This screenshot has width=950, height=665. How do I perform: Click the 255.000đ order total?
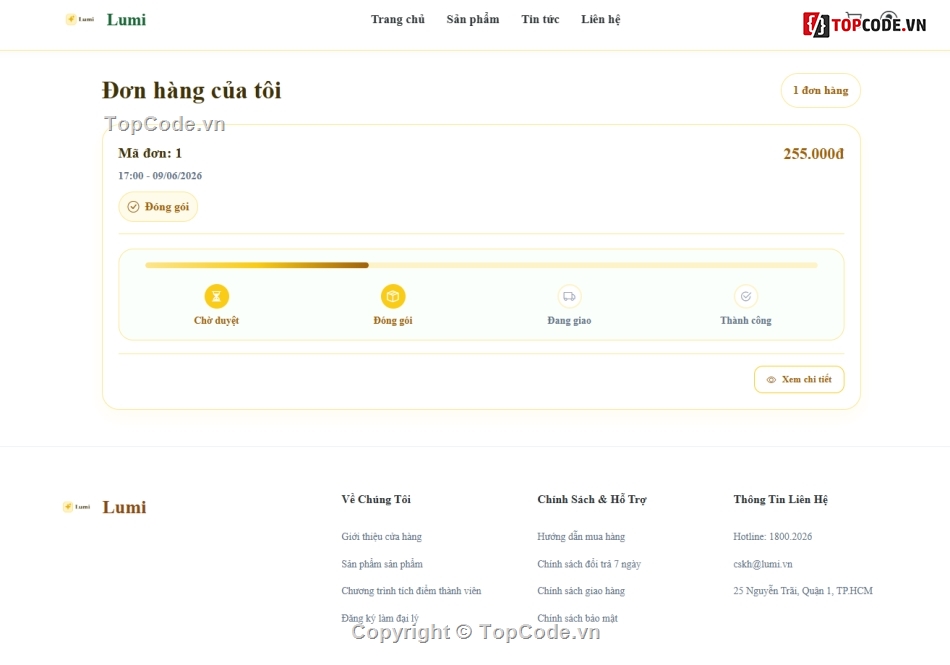[x=813, y=154]
